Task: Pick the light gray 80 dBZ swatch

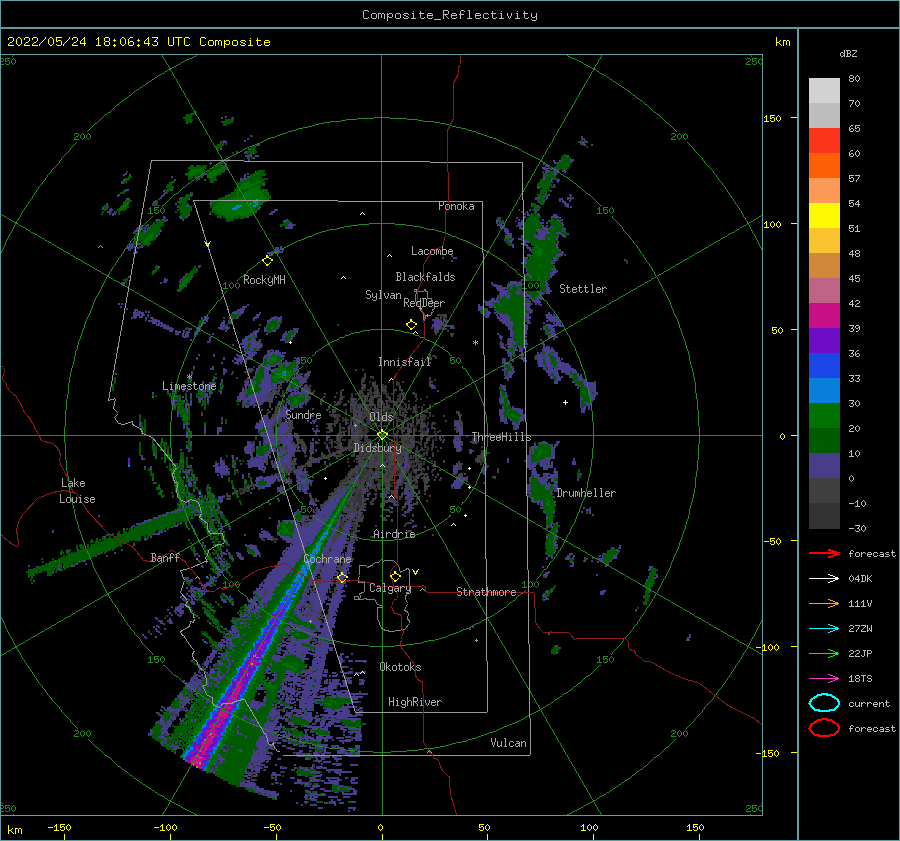Action: pyautogui.click(x=824, y=91)
